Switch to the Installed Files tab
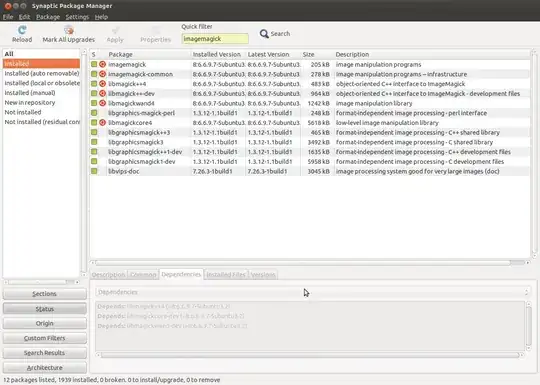Screen dimensions: 540x385 (226, 275)
